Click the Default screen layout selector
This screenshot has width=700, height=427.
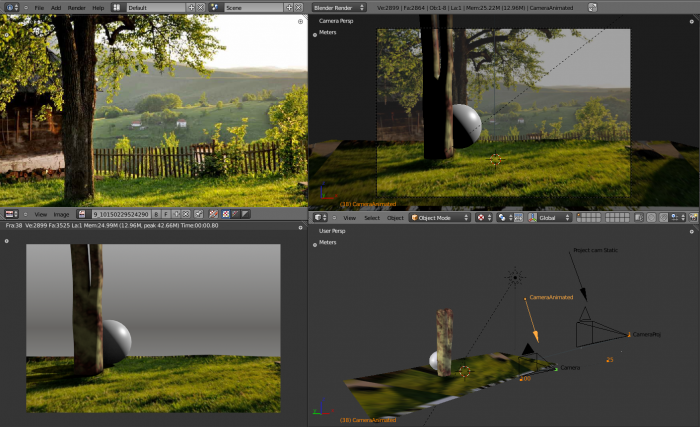coord(148,7)
